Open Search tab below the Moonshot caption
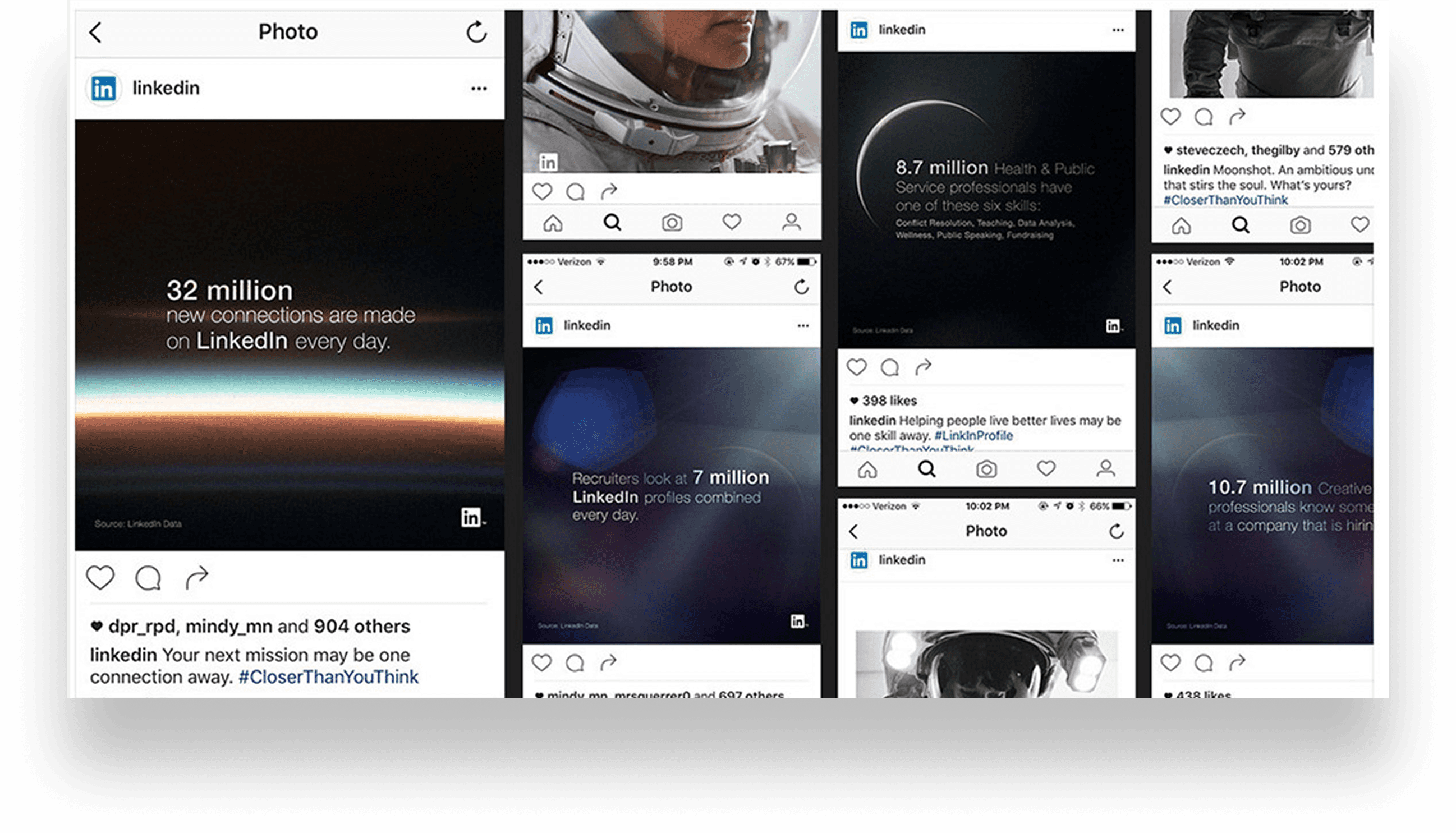1456x833 pixels. click(1241, 225)
